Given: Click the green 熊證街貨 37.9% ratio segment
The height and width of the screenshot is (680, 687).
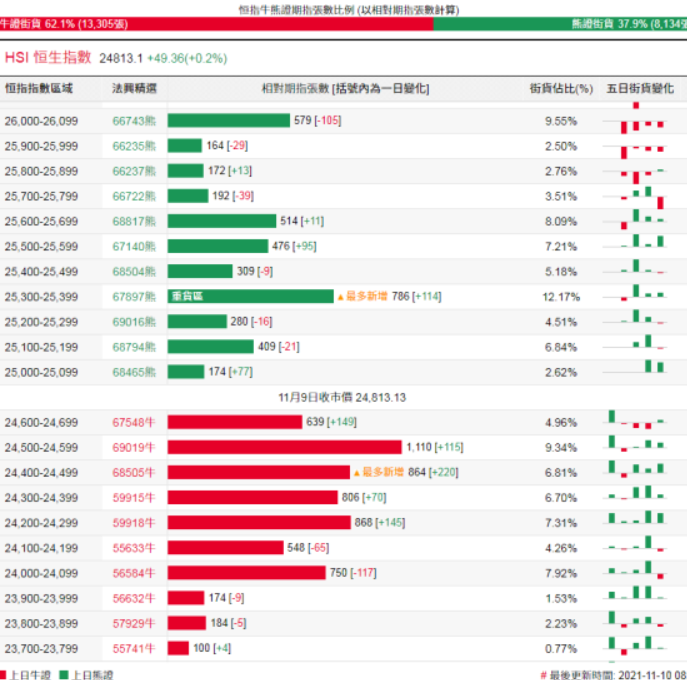Looking at the screenshot, I should (560, 24).
